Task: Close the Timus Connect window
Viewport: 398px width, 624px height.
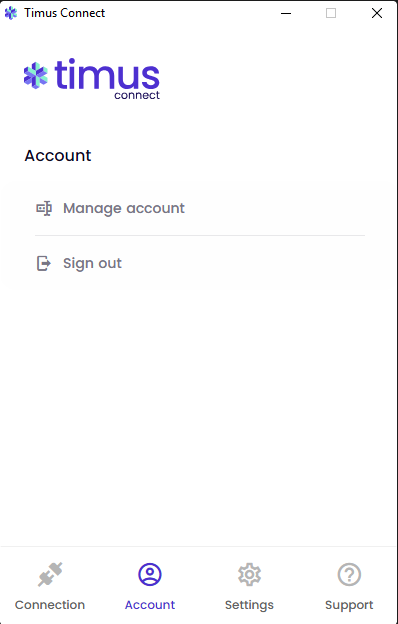Action: [x=377, y=13]
